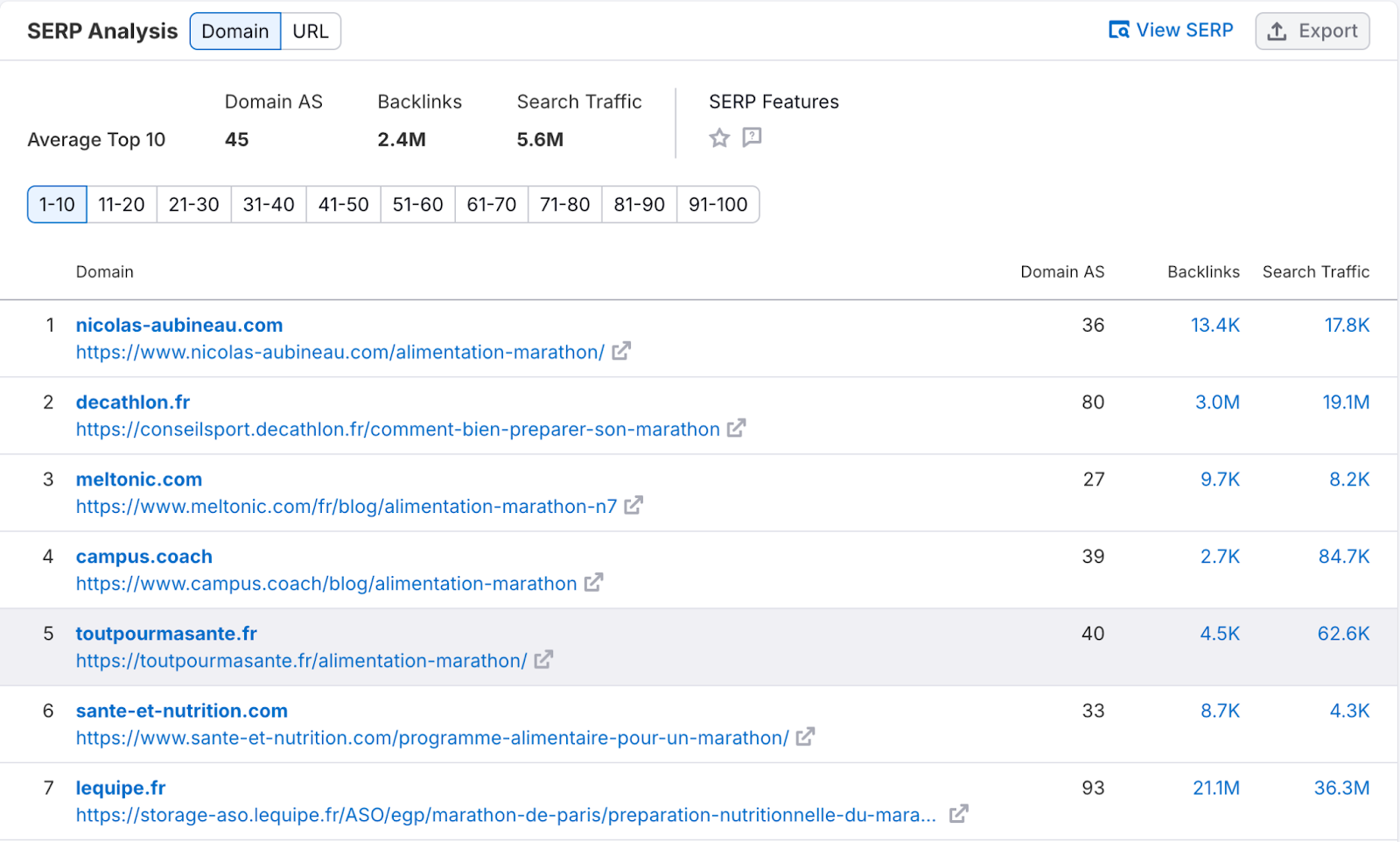Open external link icon for decathlon.fr URL
The image size is (1400, 842).
tap(737, 428)
